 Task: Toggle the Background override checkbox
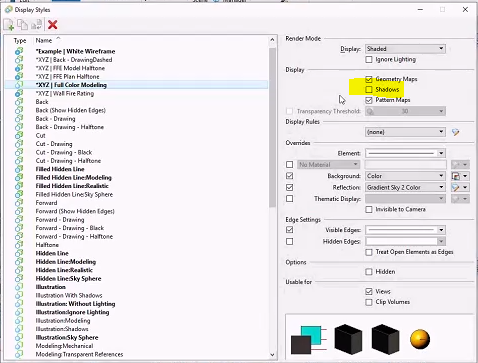pos(290,176)
